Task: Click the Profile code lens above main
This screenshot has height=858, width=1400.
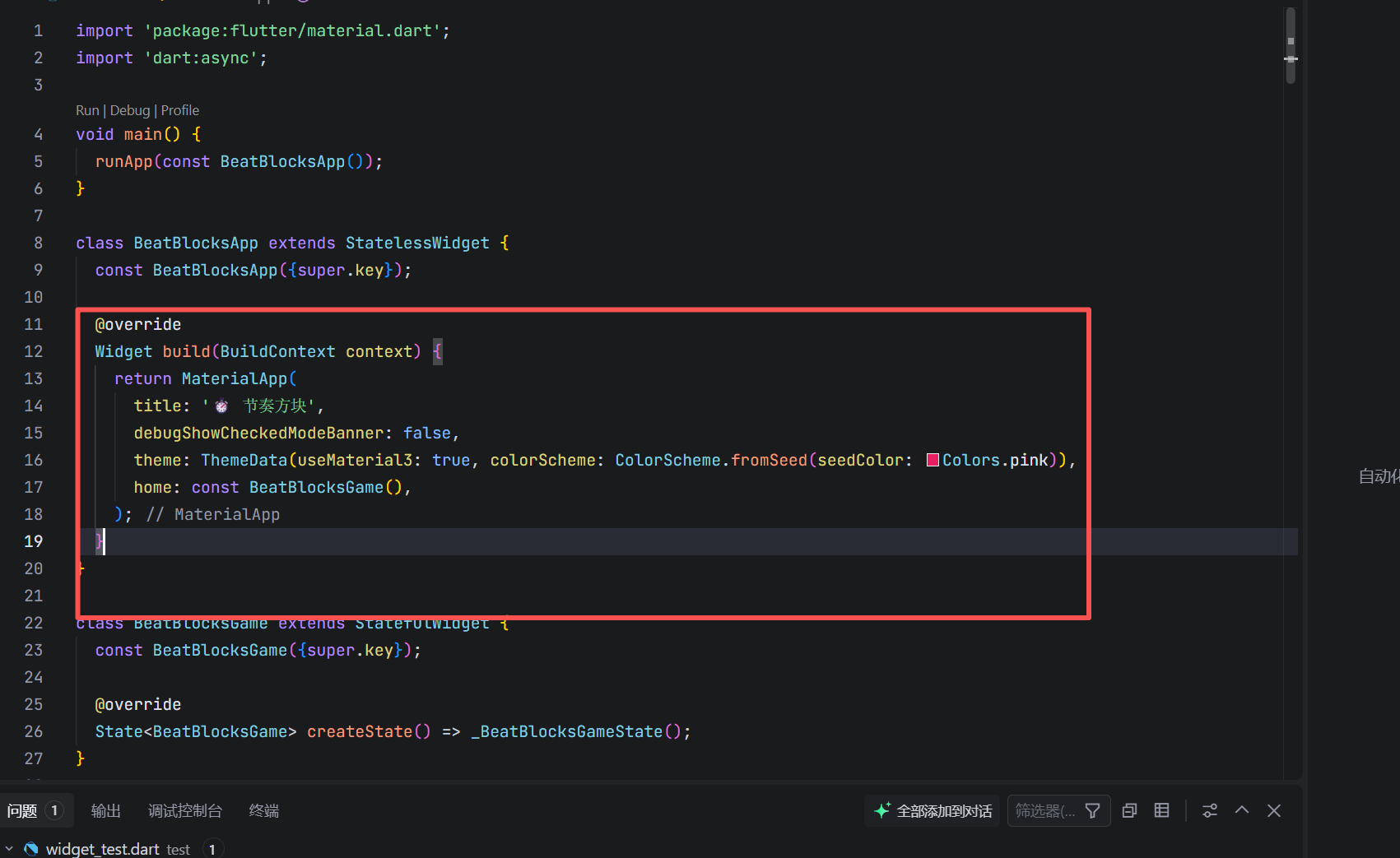Action: click(180, 110)
